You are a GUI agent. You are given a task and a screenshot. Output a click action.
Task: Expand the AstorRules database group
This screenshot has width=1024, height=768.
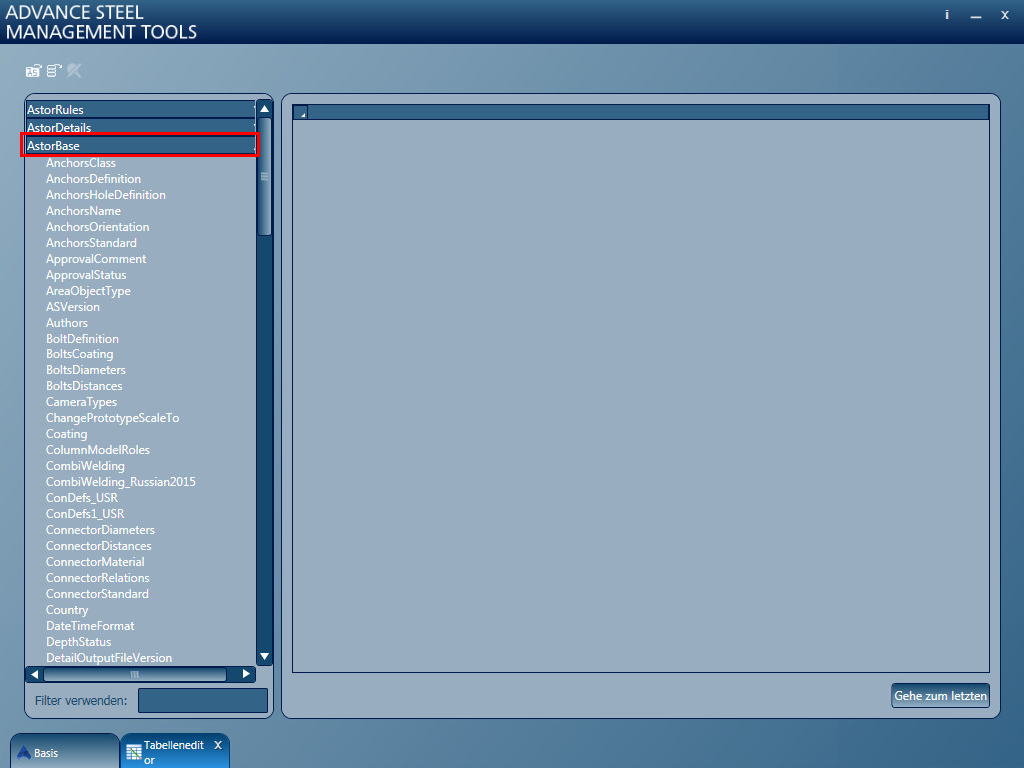141,110
